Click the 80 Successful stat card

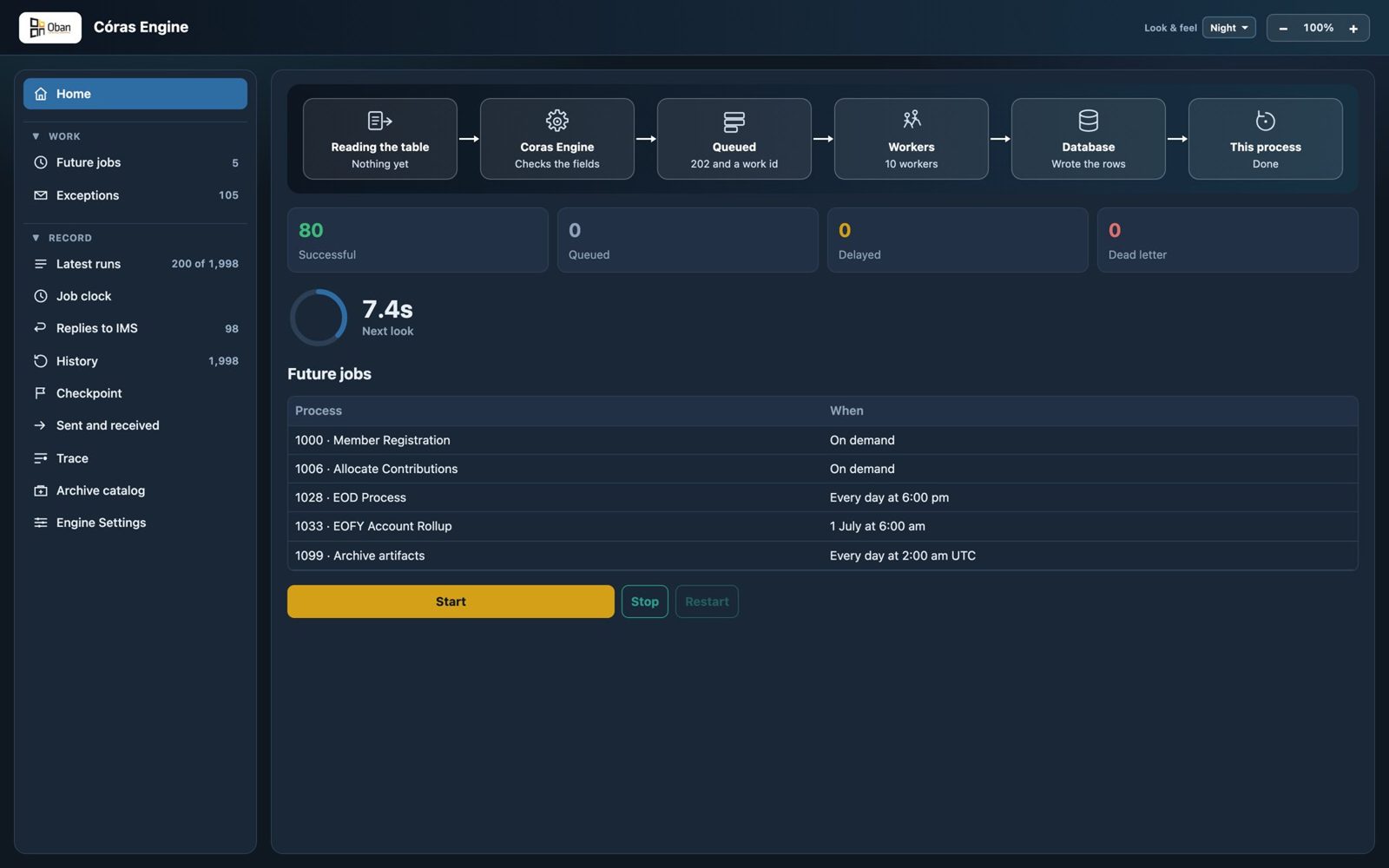(x=418, y=240)
